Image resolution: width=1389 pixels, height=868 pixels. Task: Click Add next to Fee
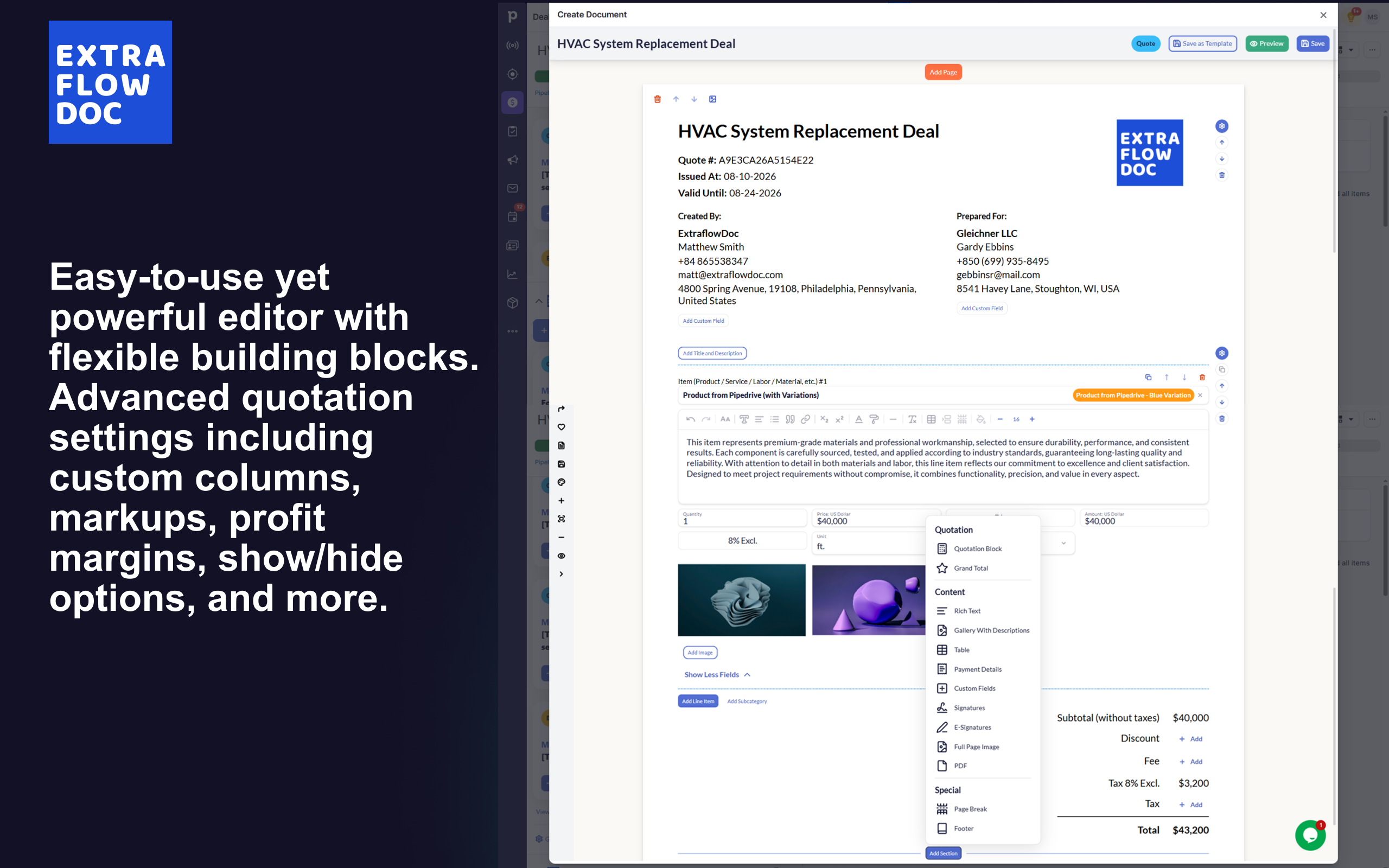coord(1191,762)
